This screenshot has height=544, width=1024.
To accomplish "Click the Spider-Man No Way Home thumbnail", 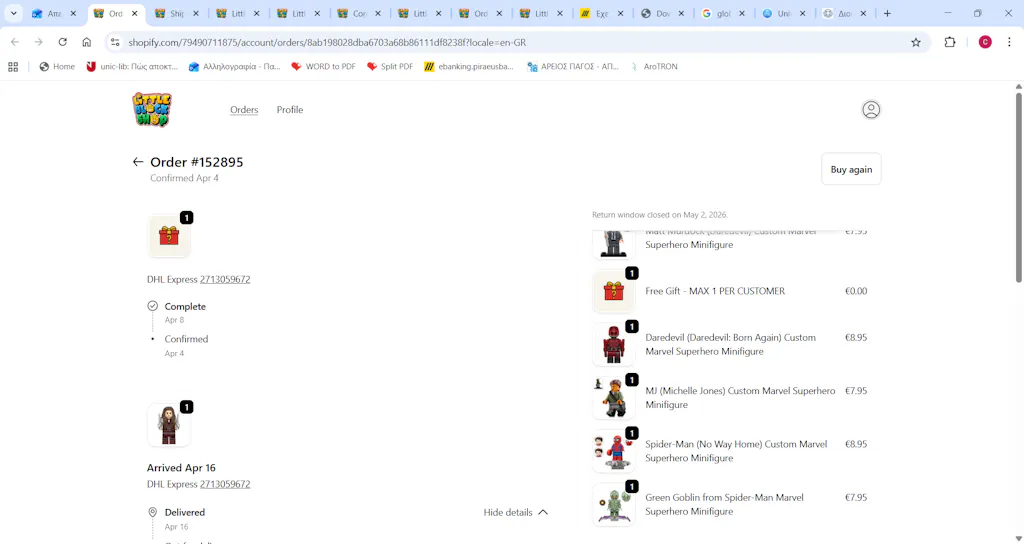I will pos(613,451).
